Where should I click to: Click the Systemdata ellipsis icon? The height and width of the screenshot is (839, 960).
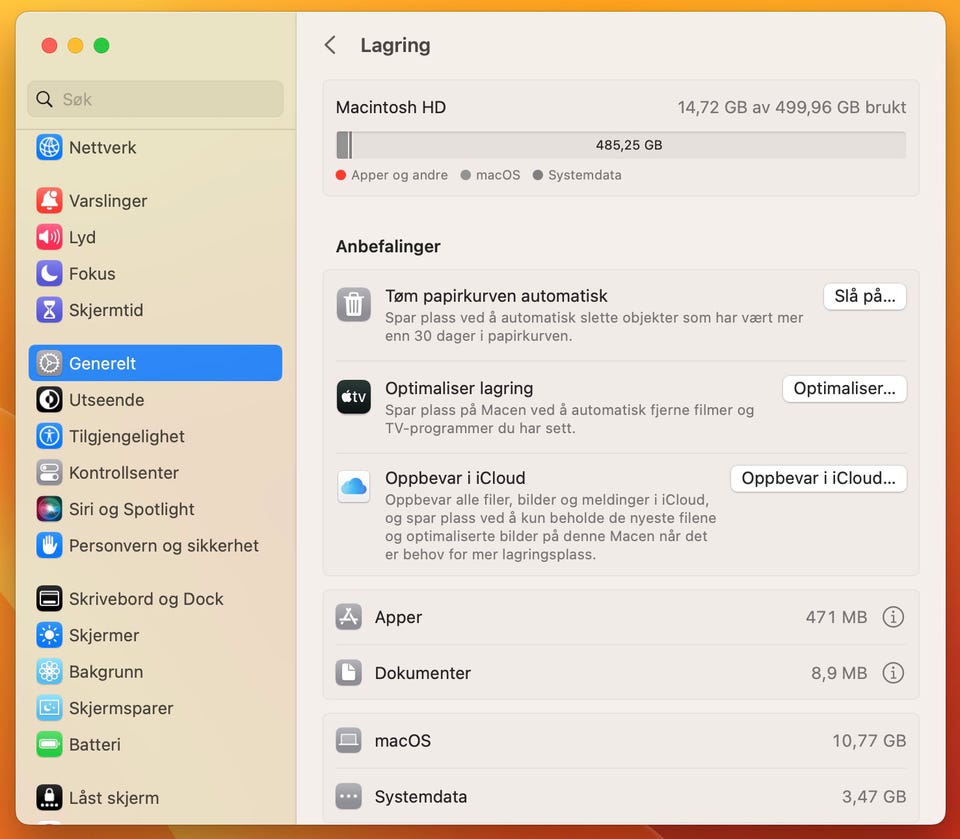pyautogui.click(x=348, y=797)
